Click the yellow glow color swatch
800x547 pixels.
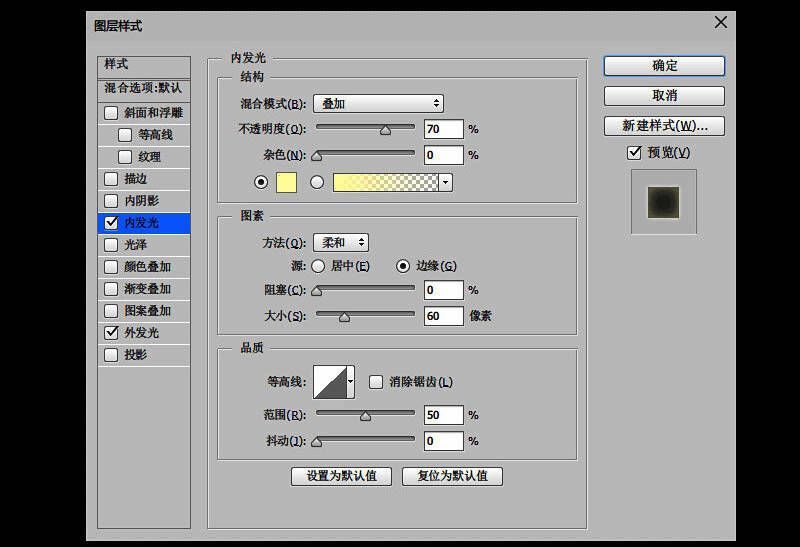click(286, 182)
